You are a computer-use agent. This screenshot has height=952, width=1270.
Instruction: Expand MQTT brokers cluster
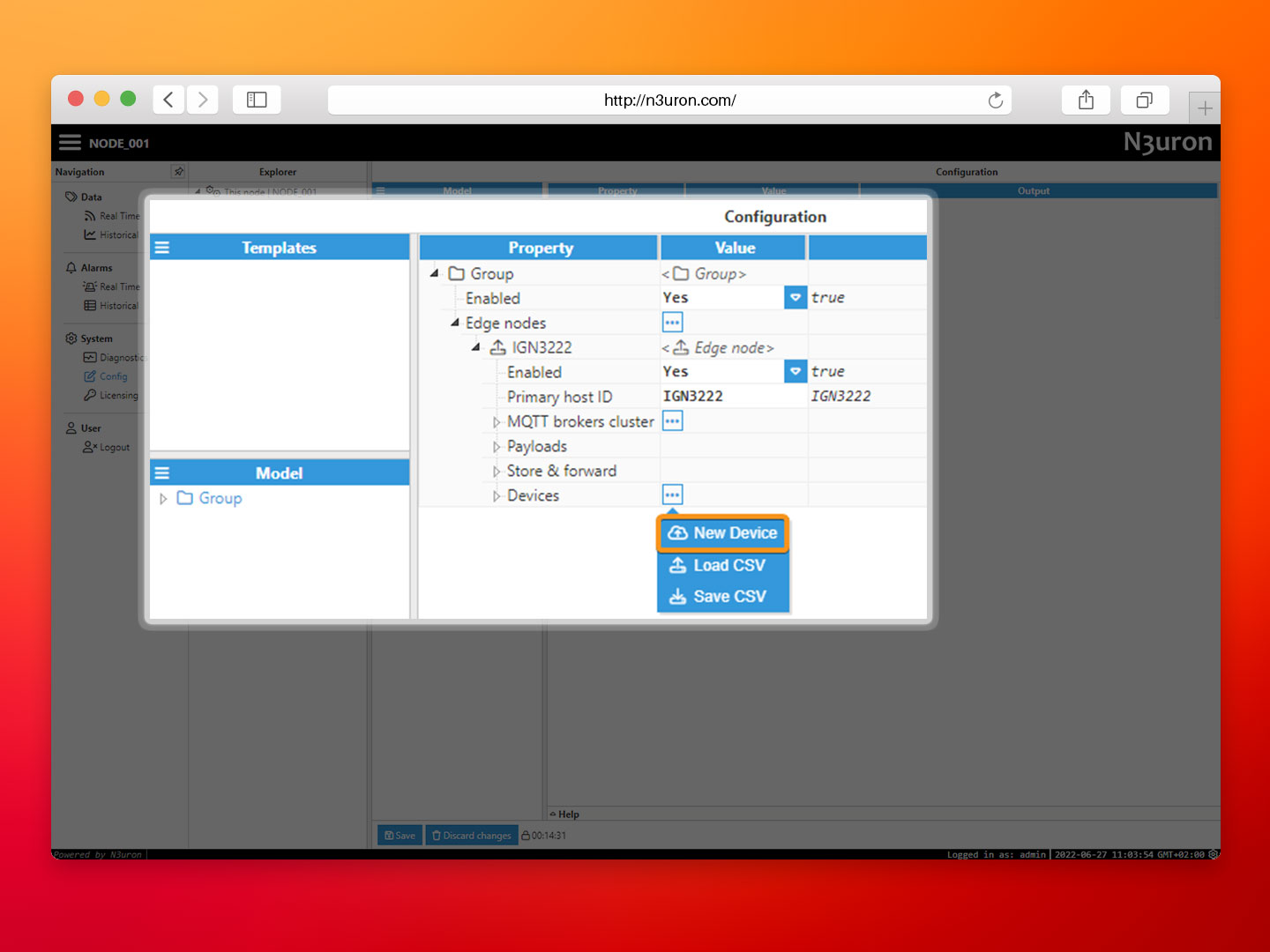click(497, 422)
